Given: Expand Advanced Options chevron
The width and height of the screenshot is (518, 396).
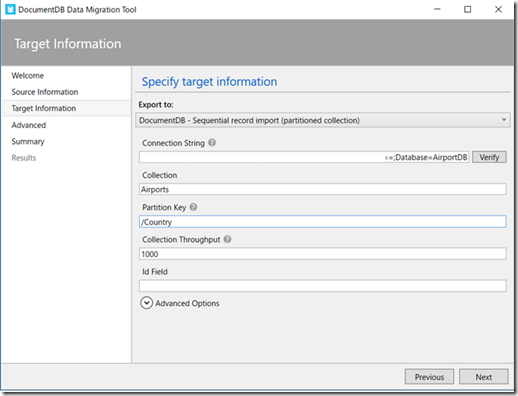Looking at the screenshot, I should 146,303.
